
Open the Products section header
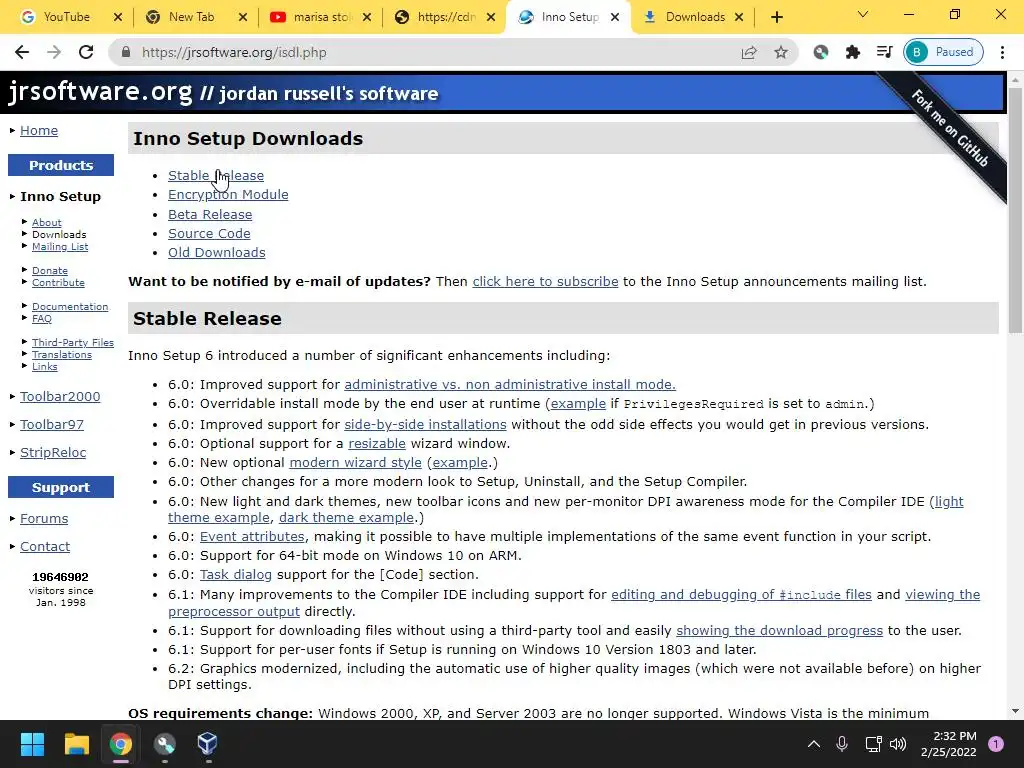coord(61,165)
